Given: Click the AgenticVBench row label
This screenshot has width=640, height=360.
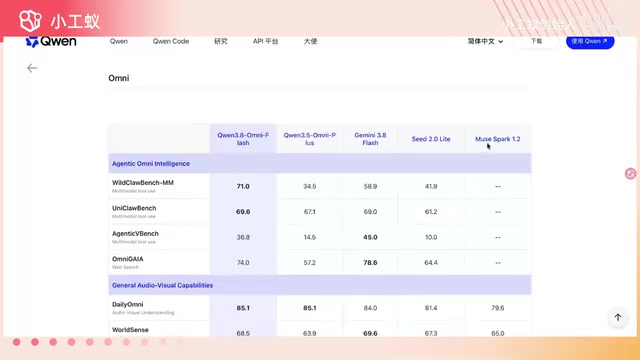Looking at the screenshot, I should [x=135, y=233].
